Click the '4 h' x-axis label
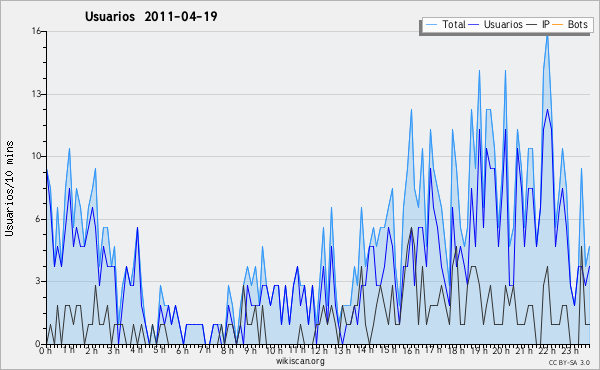Image resolution: width=600 pixels, height=370 pixels. [x=137, y=350]
